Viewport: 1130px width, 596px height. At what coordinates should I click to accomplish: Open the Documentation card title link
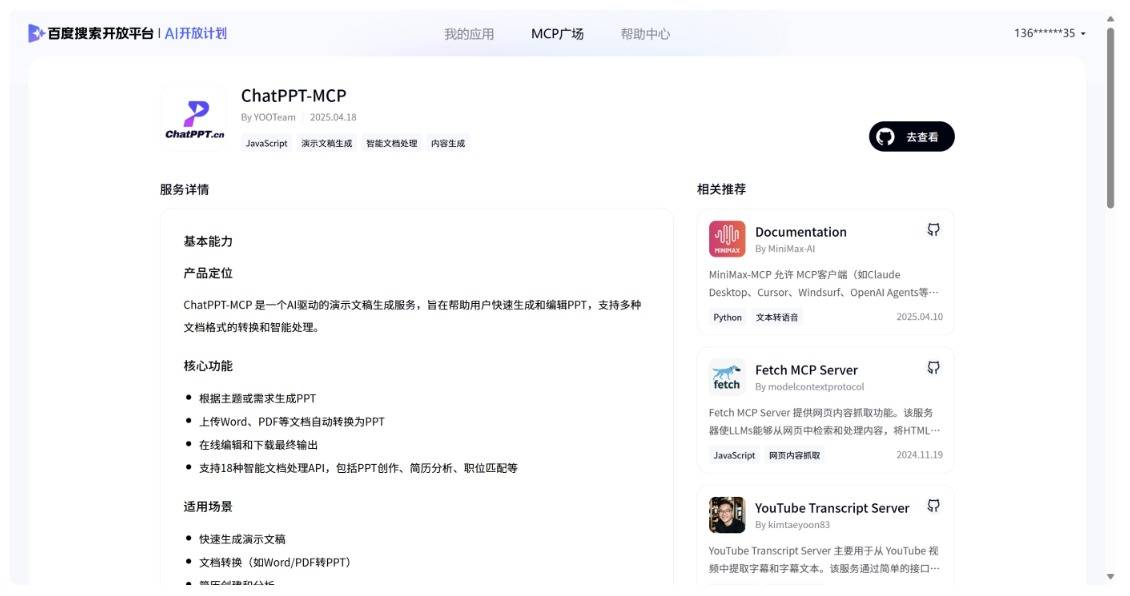(x=800, y=232)
